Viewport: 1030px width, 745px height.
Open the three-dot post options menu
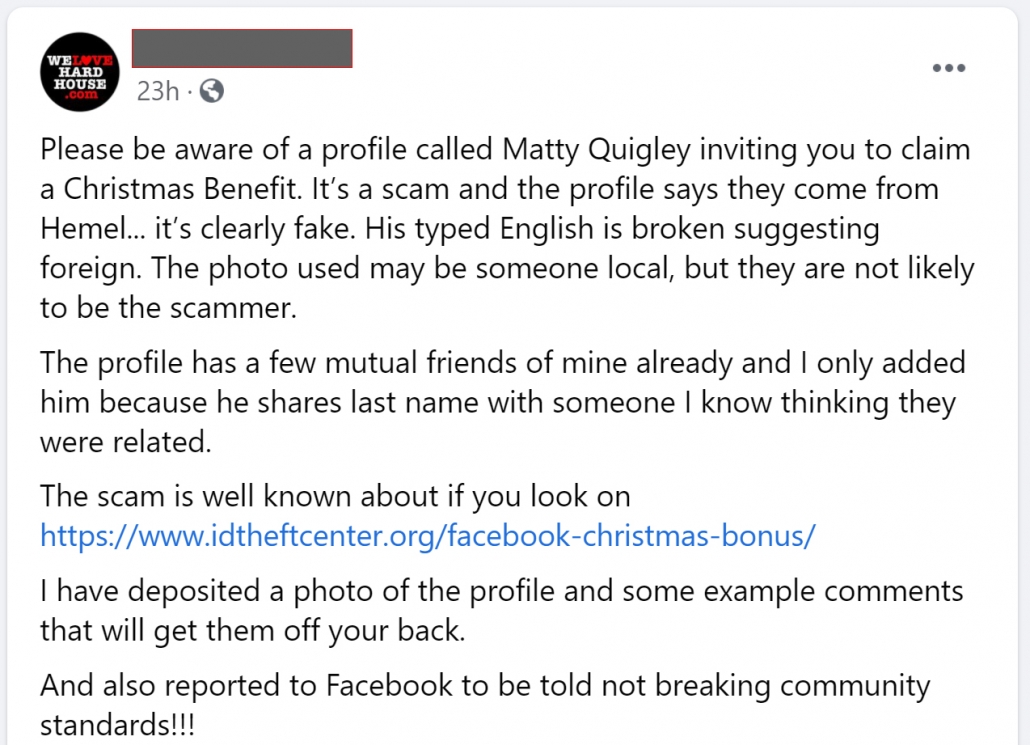(949, 68)
